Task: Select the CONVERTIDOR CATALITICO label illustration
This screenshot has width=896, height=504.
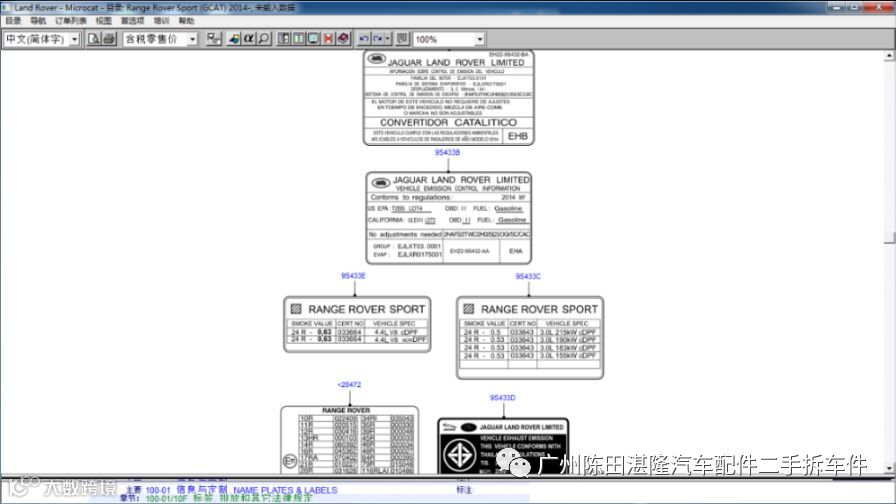Action: pyautogui.click(x=449, y=98)
